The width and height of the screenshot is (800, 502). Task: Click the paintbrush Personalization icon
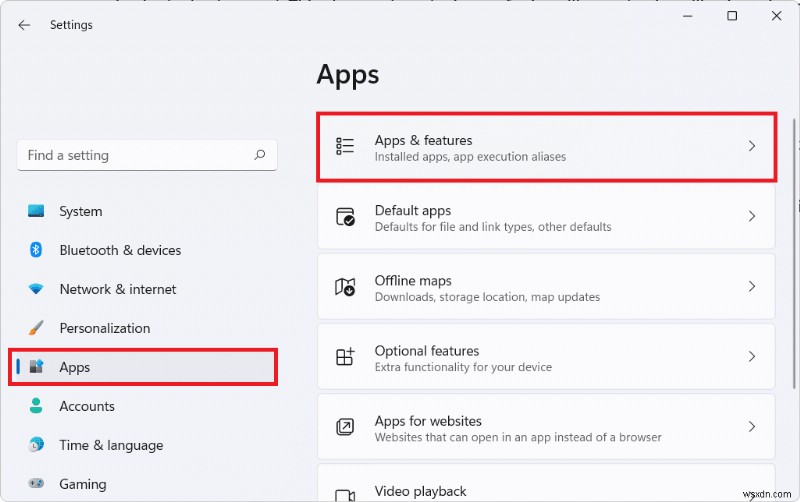36,328
